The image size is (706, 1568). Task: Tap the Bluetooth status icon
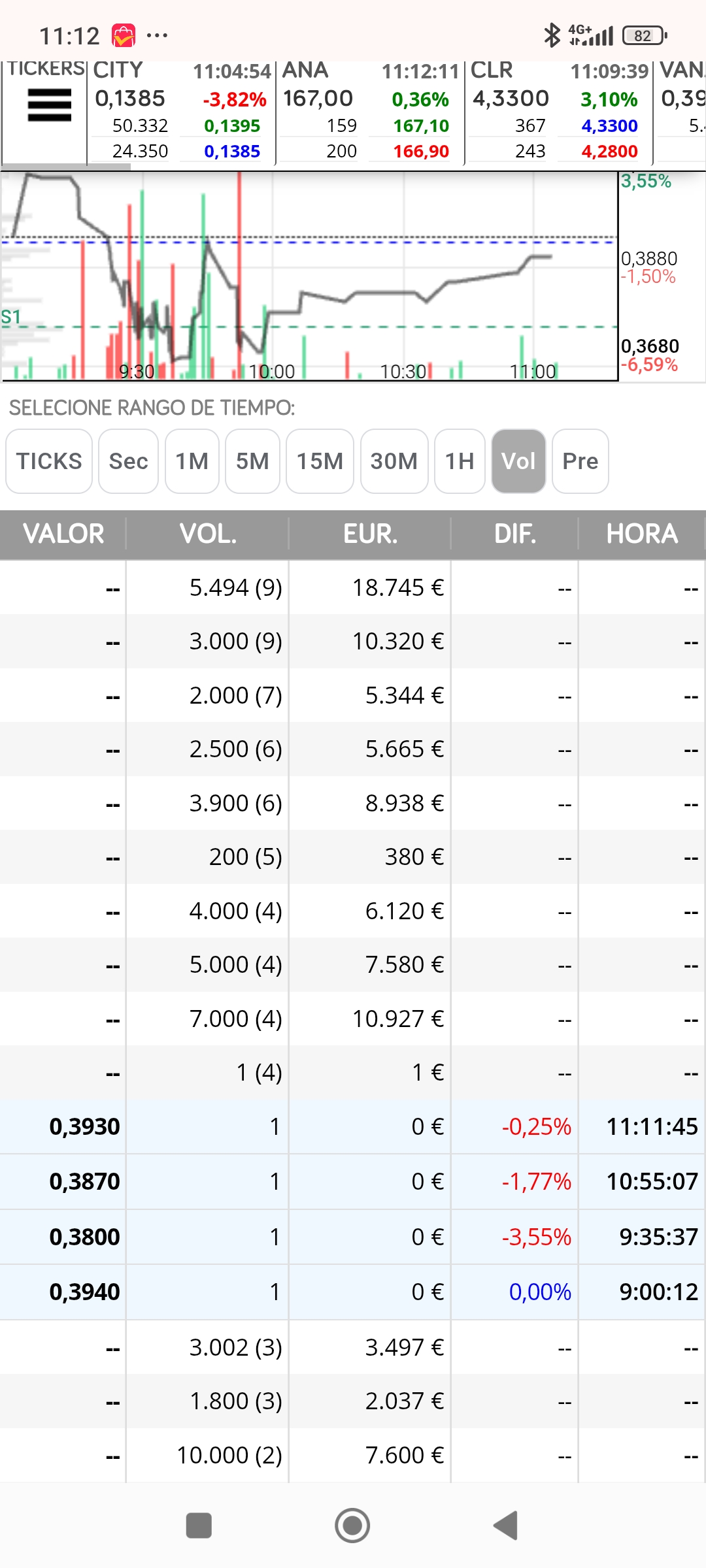552,35
